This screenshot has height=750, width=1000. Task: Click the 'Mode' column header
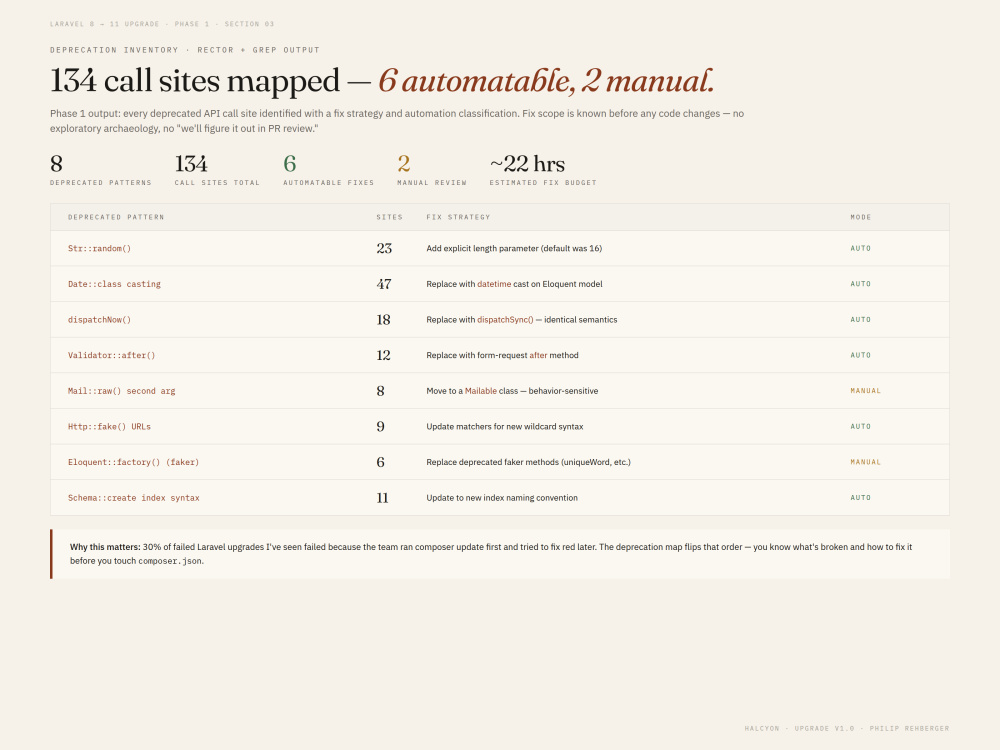click(860, 217)
